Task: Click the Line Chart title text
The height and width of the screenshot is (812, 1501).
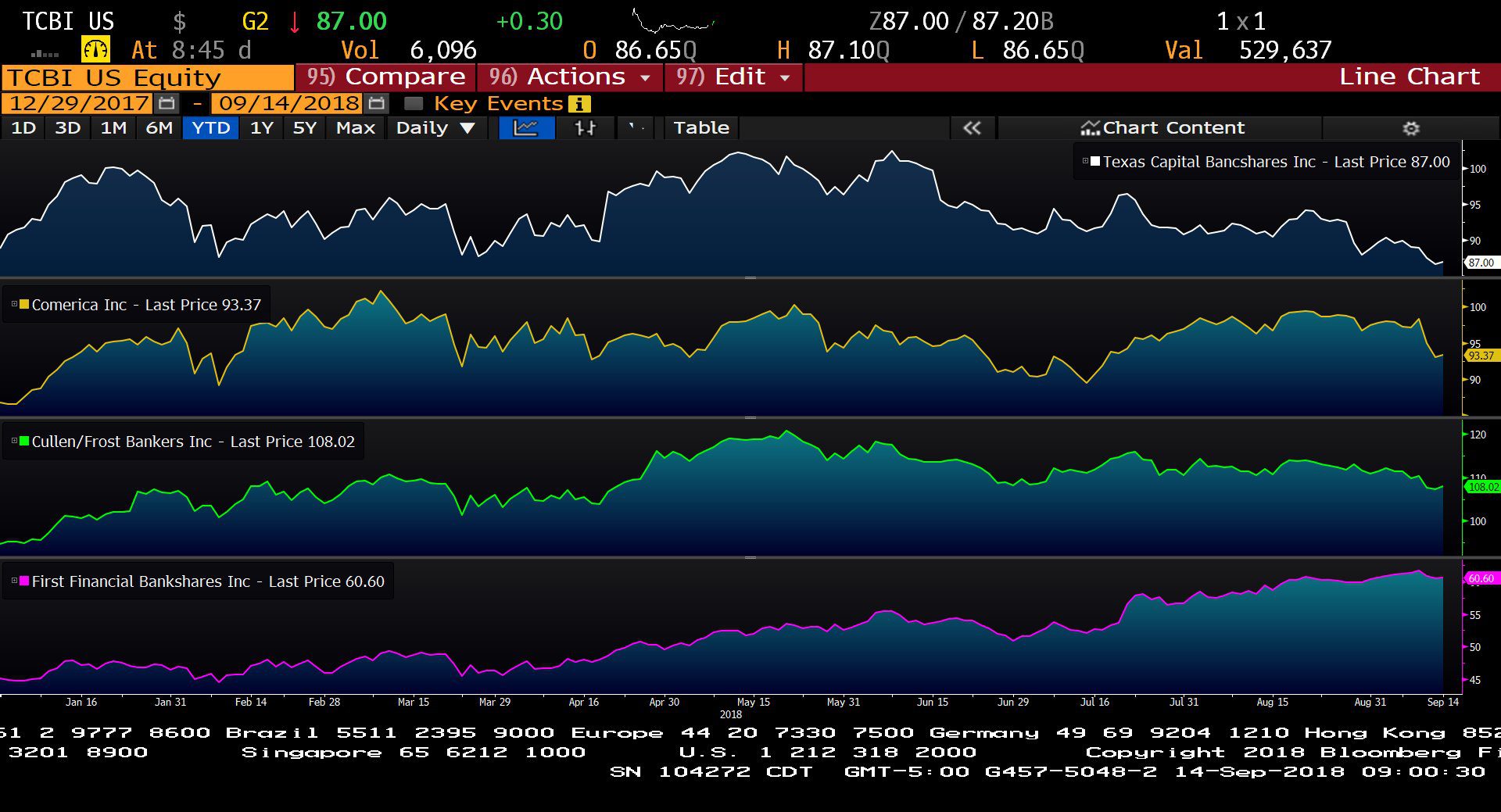Action: [1410, 77]
